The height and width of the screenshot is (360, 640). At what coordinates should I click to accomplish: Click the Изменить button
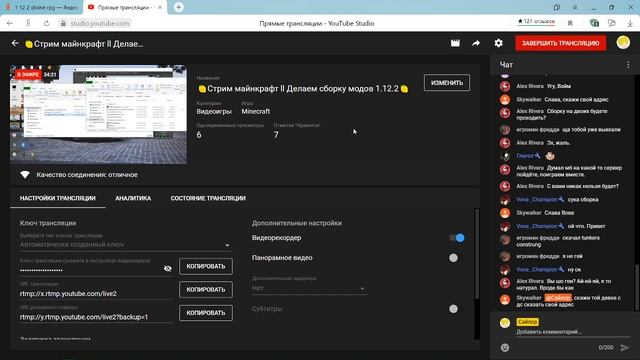pyautogui.click(x=447, y=83)
